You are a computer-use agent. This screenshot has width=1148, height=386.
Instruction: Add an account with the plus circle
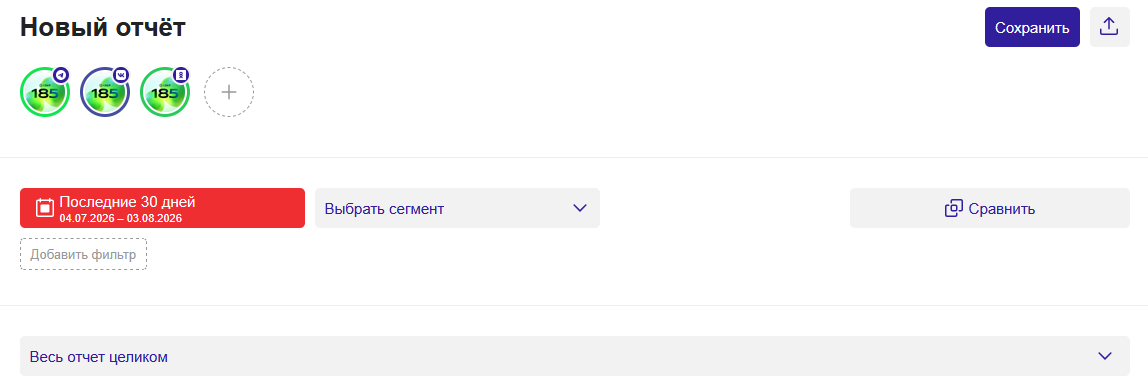229,92
